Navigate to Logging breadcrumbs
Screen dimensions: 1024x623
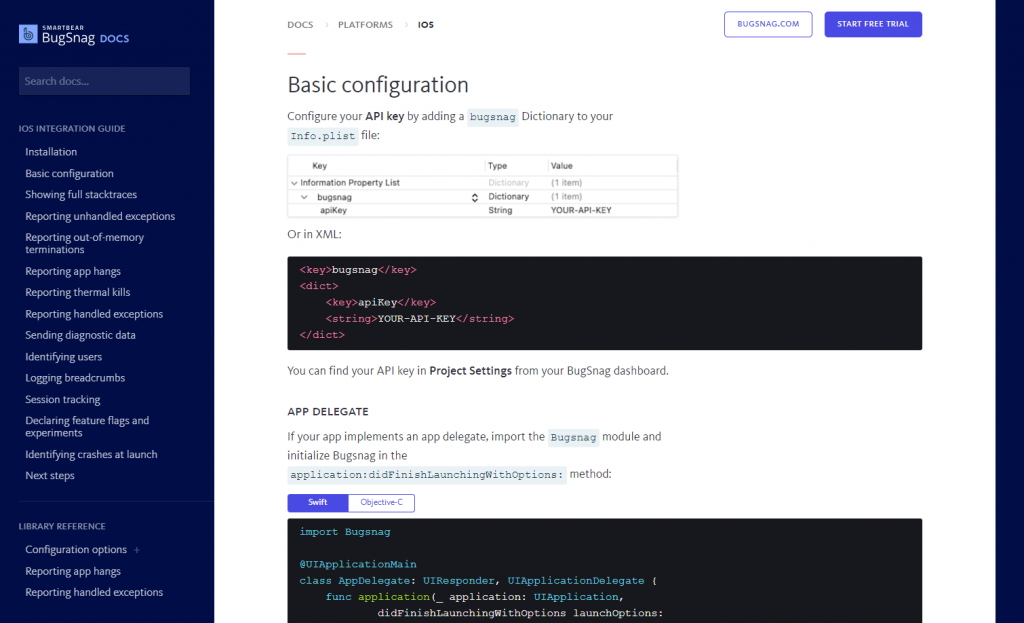[x=75, y=377]
